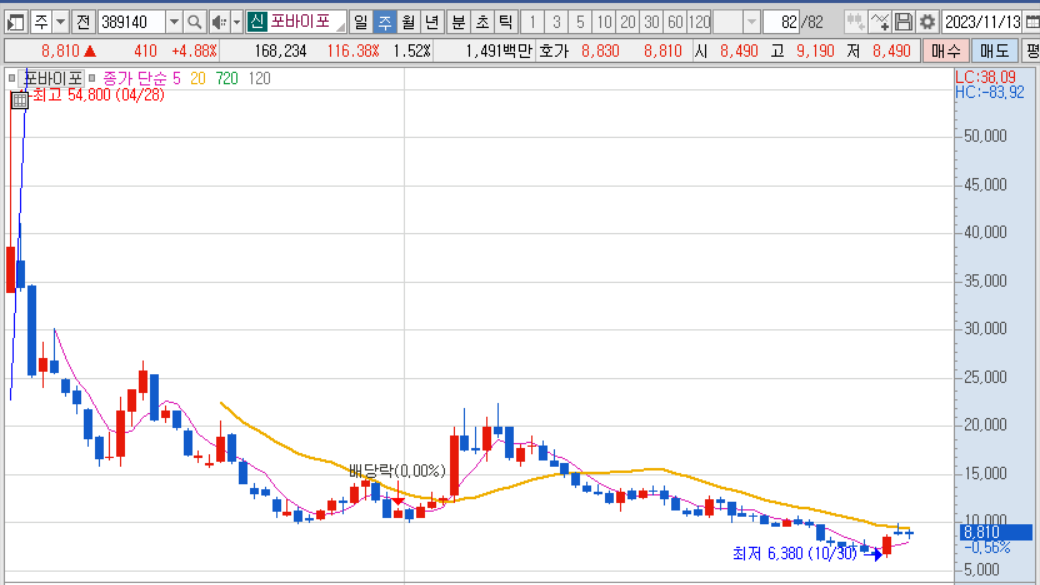Viewport: 1040px width, 585px height.
Task: Switch to daily 일 chart
Action: coord(360,23)
